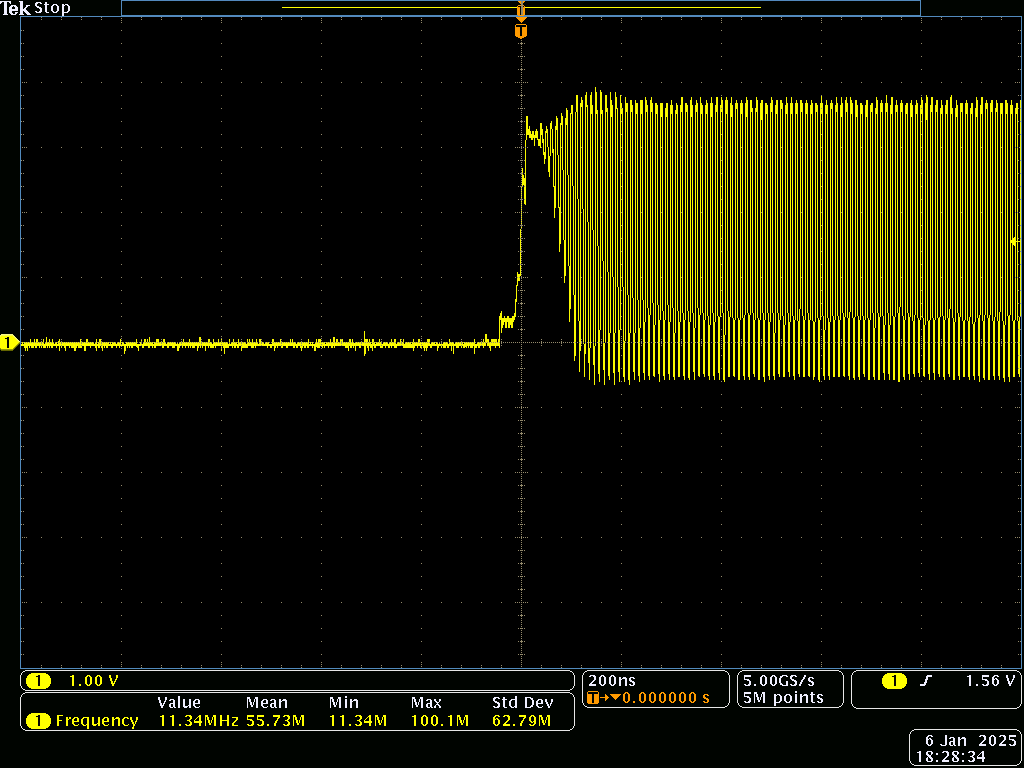Select the channel 1 badge beside 1.00 V
1024x768 pixels.
[x=38, y=680]
